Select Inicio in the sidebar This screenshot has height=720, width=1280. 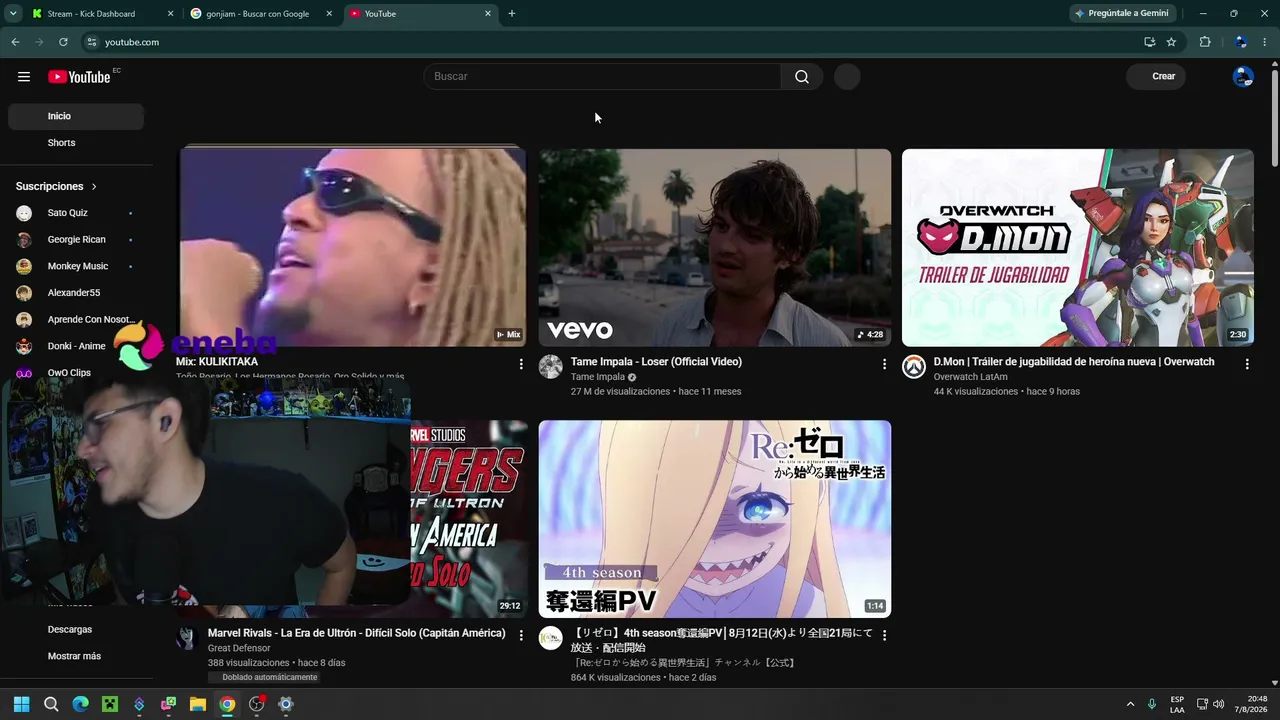76,116
